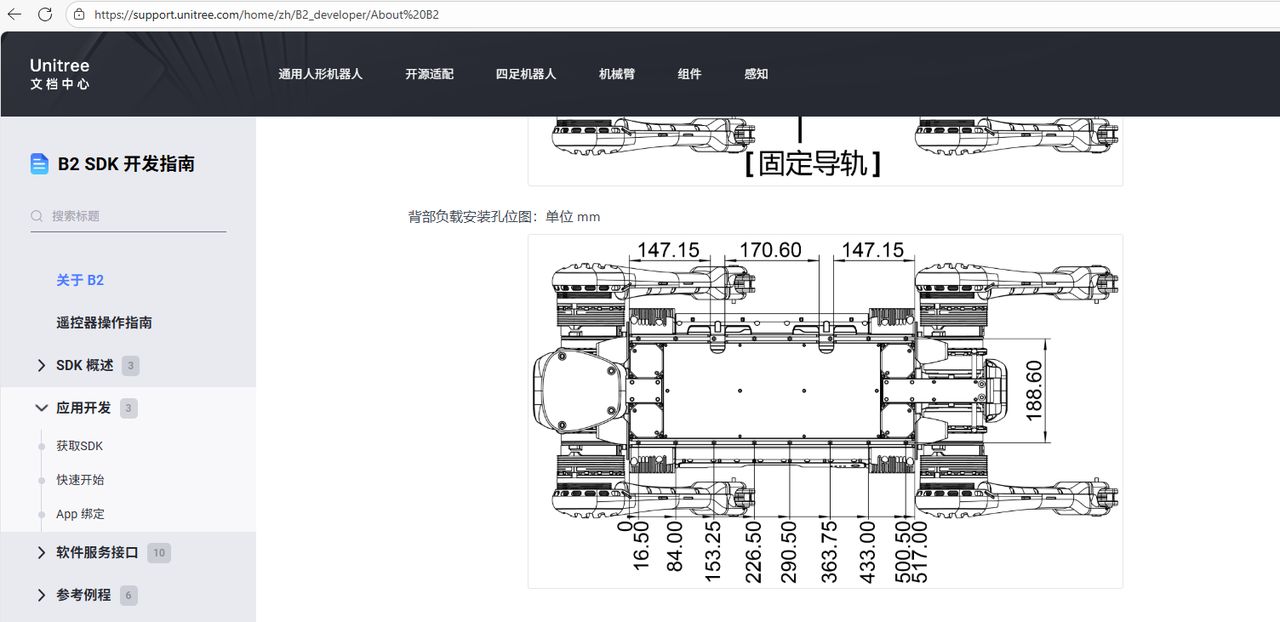Click the 固定导轨 diagram image
This screenshot has height=622, width=1280.
pos(825,150)
